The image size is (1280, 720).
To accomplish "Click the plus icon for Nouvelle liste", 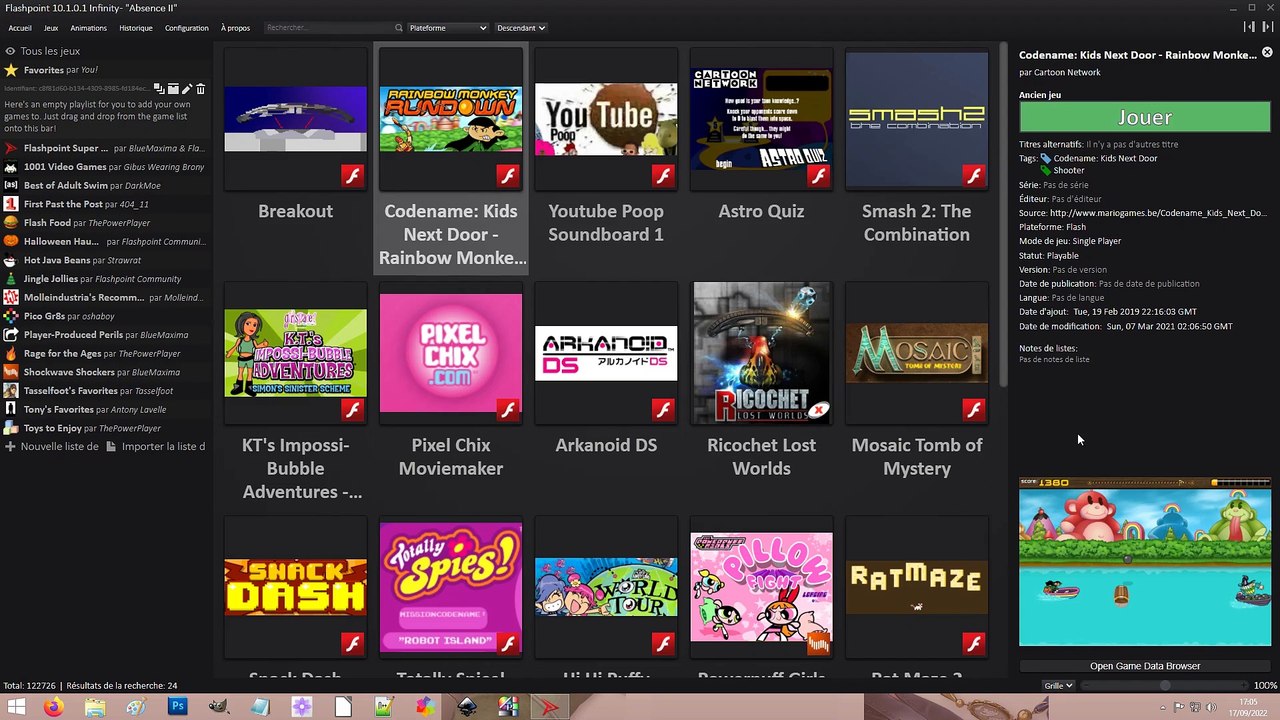I will click(x=10, y=447).
